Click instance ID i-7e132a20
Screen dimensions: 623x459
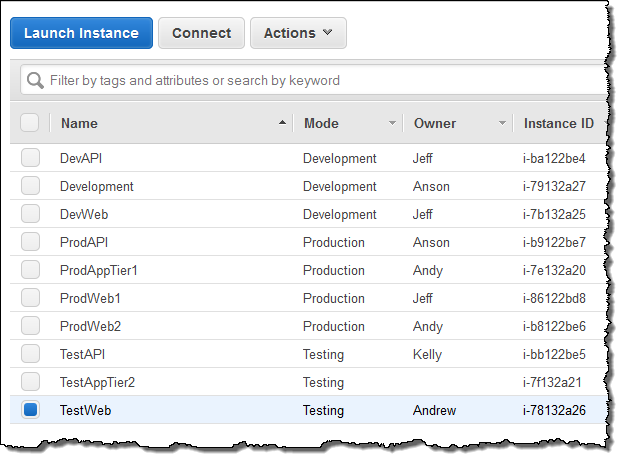(x=554, y=270)
